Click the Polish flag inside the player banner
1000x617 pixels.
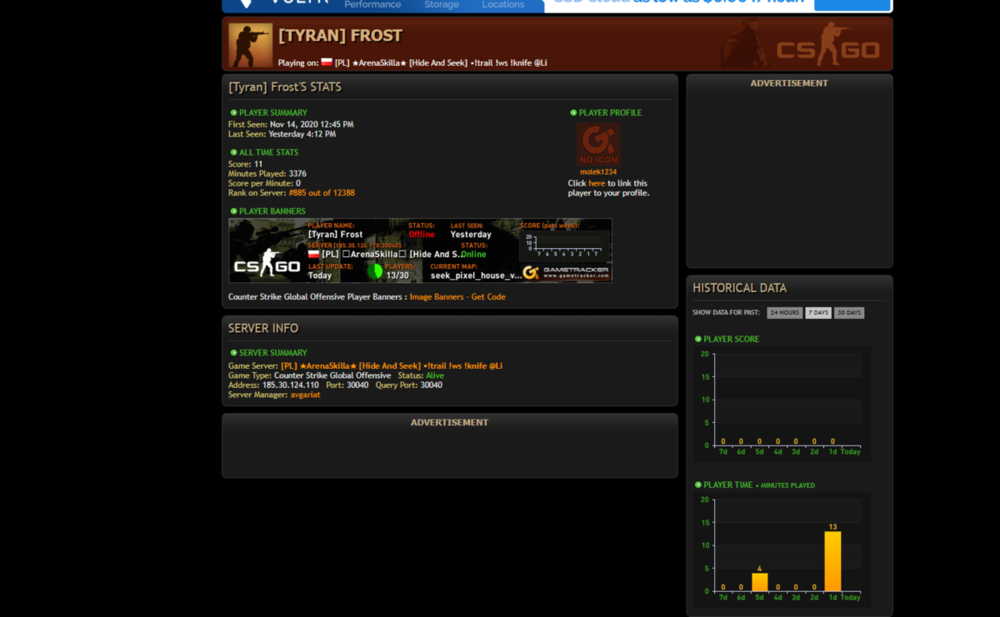click(313, 254)
